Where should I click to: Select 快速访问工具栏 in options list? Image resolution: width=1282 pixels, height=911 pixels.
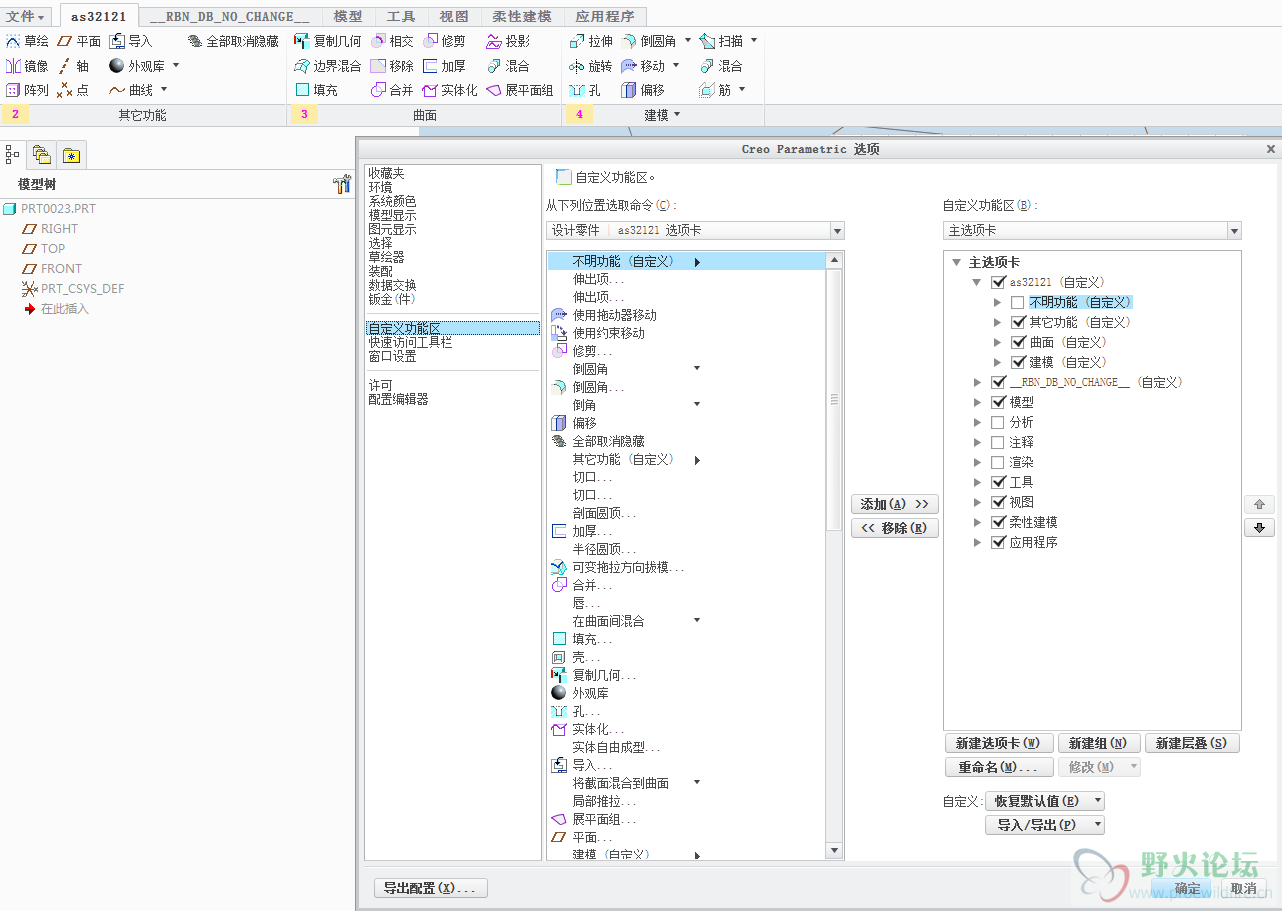(x=410, y=342)
